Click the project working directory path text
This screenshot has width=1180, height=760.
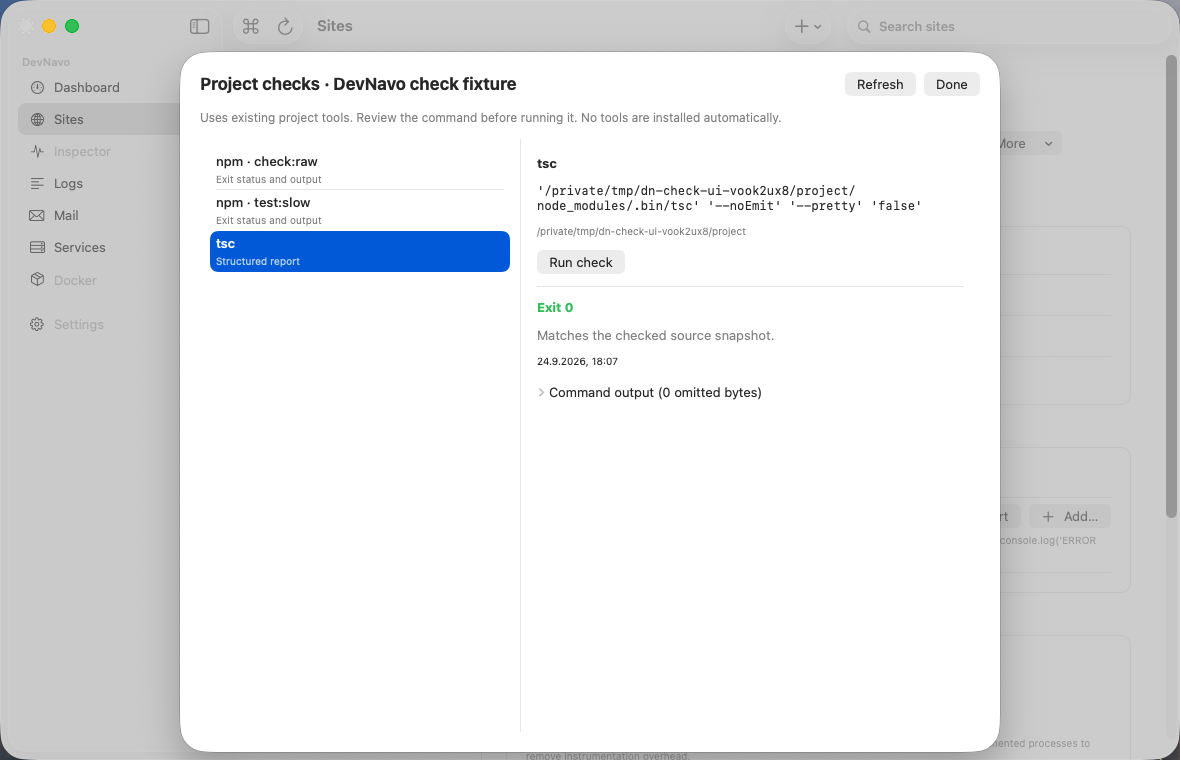(x=641, y=232)
